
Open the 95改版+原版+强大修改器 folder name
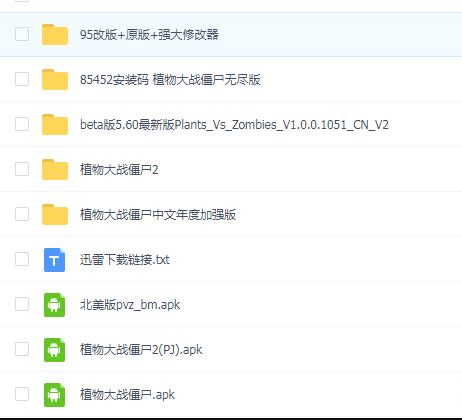pos(149,34)
